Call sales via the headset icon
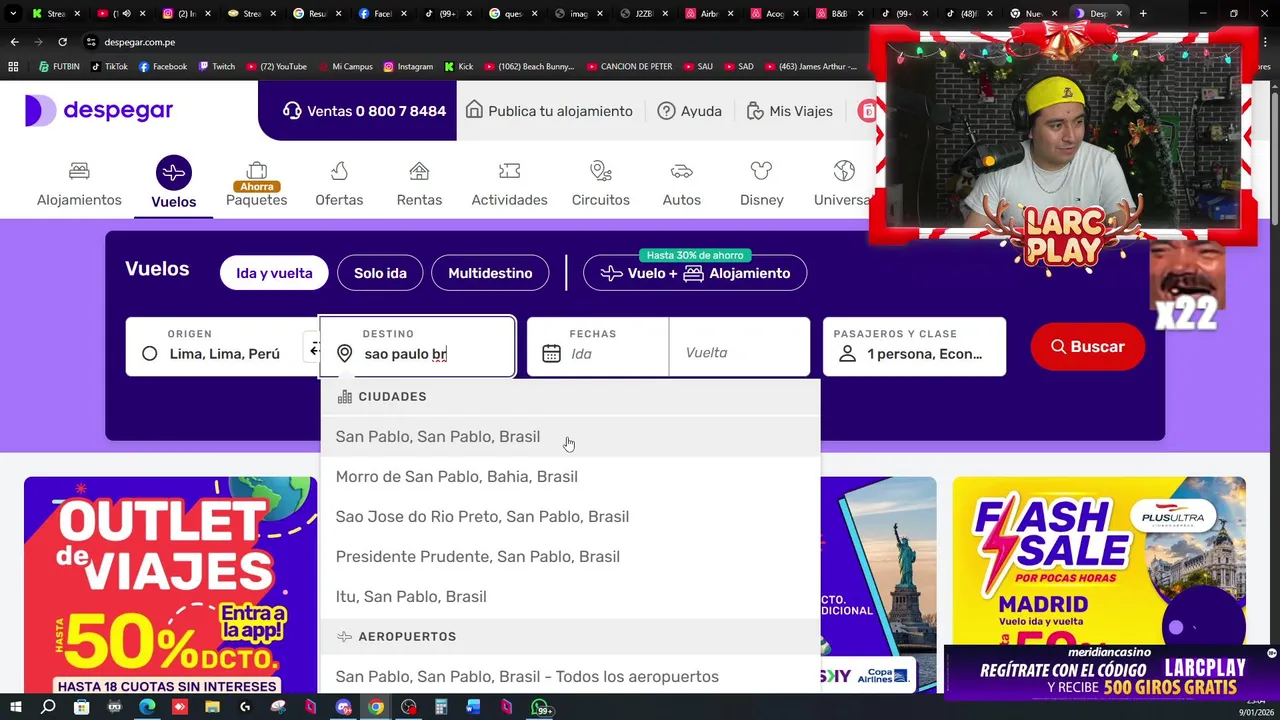 tap(292, 111)
